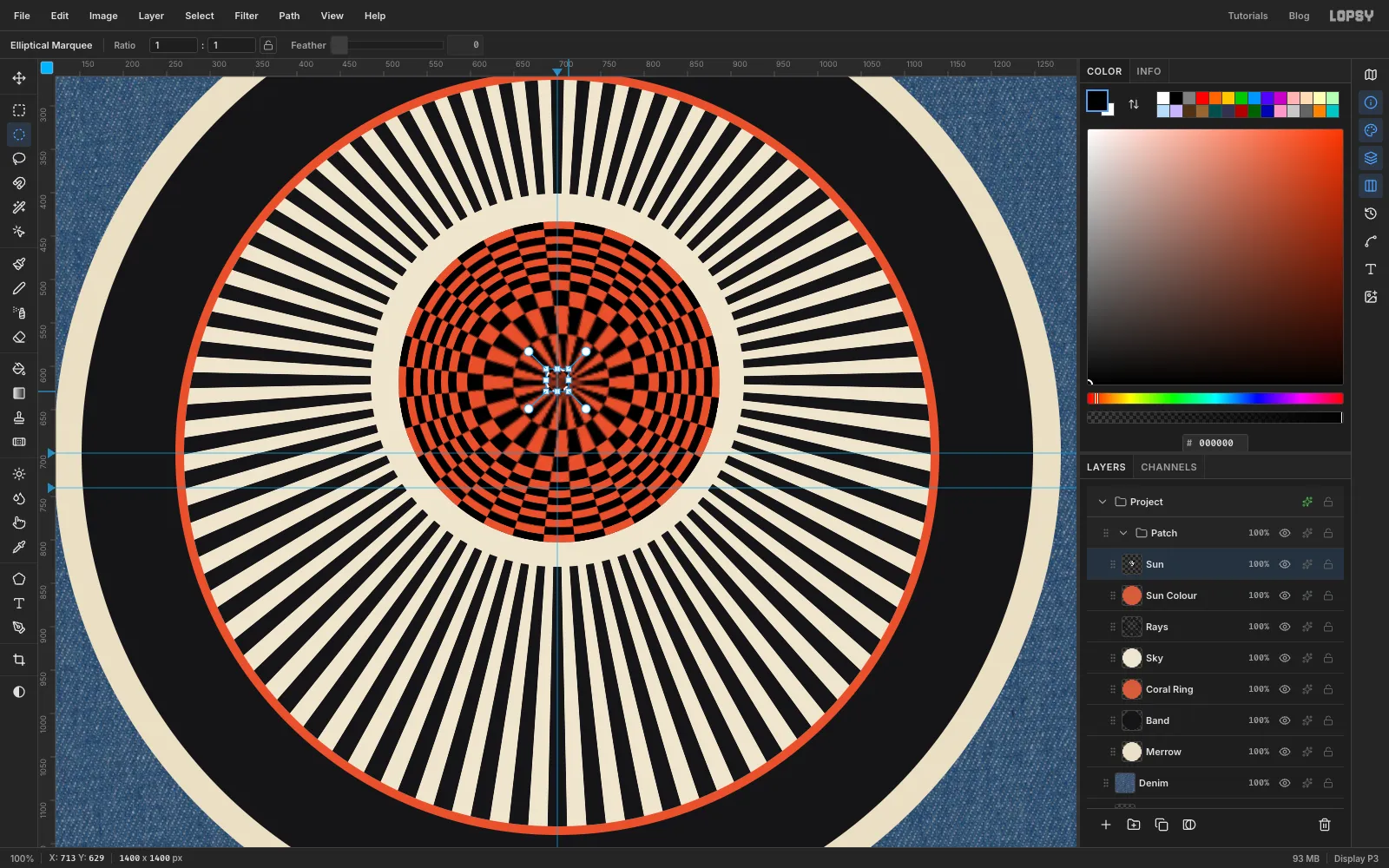Screen dimensions: 1389x868
Task: Open the Blog link
Action: point(1299,16)
